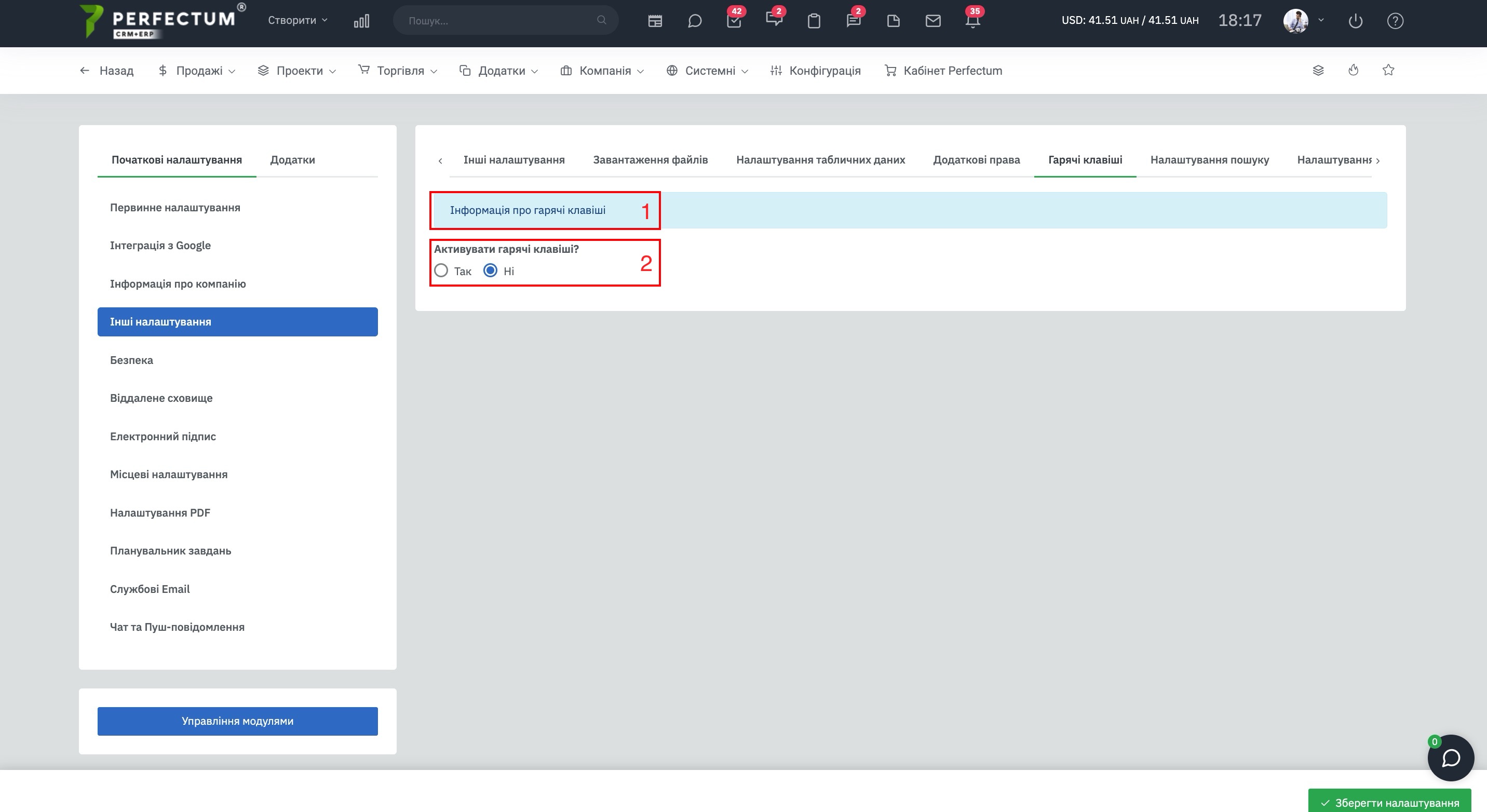The width and height of the screenshot is (1487, 812).
Task: Focus the Пошук search field
Action: 506,20
